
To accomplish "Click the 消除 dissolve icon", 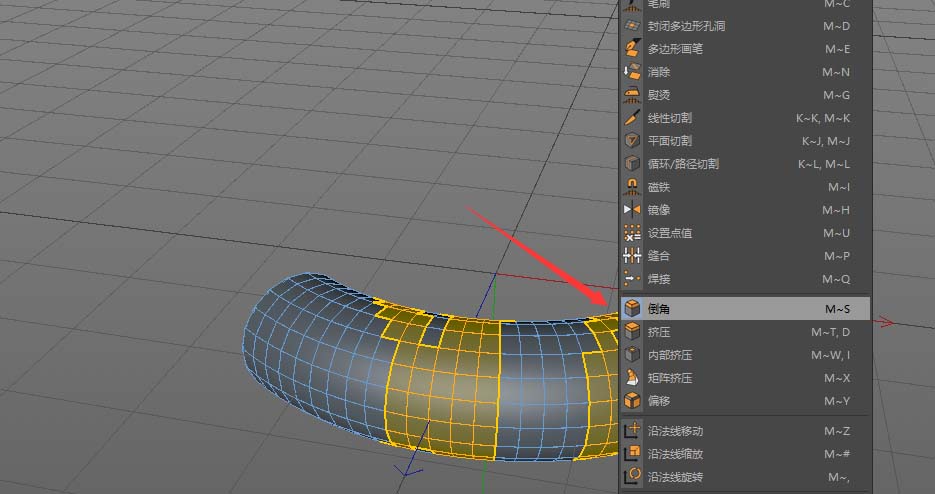I will click(632, 72).
